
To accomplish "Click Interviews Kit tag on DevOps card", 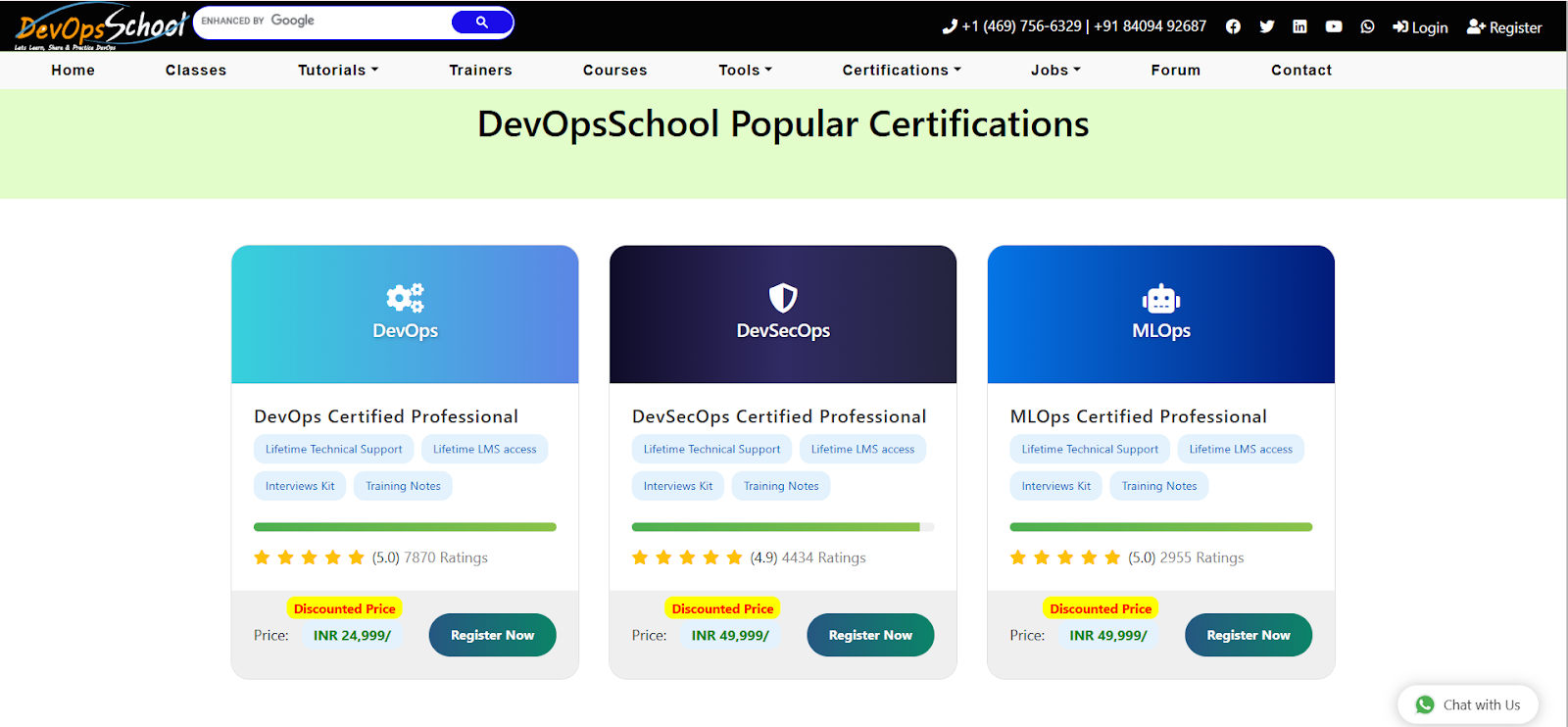I will (300, 486).
